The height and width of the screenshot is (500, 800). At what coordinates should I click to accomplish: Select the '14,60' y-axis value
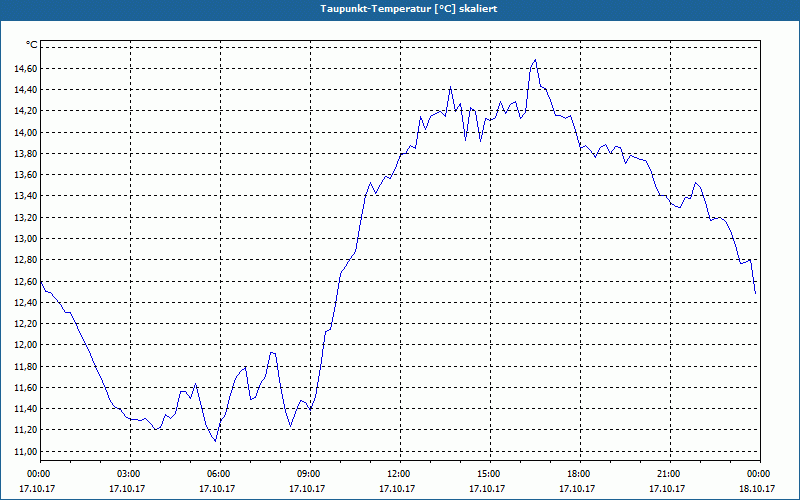coord(26,68)
